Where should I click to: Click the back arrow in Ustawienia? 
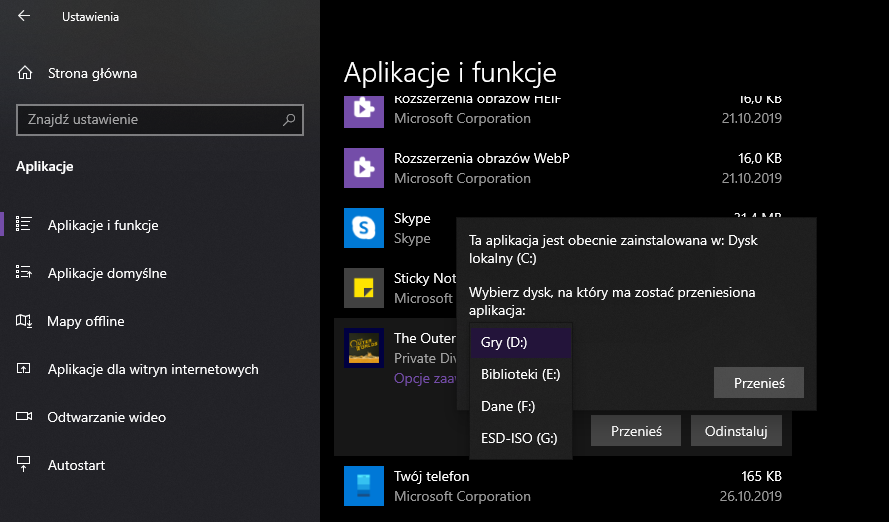24,16
